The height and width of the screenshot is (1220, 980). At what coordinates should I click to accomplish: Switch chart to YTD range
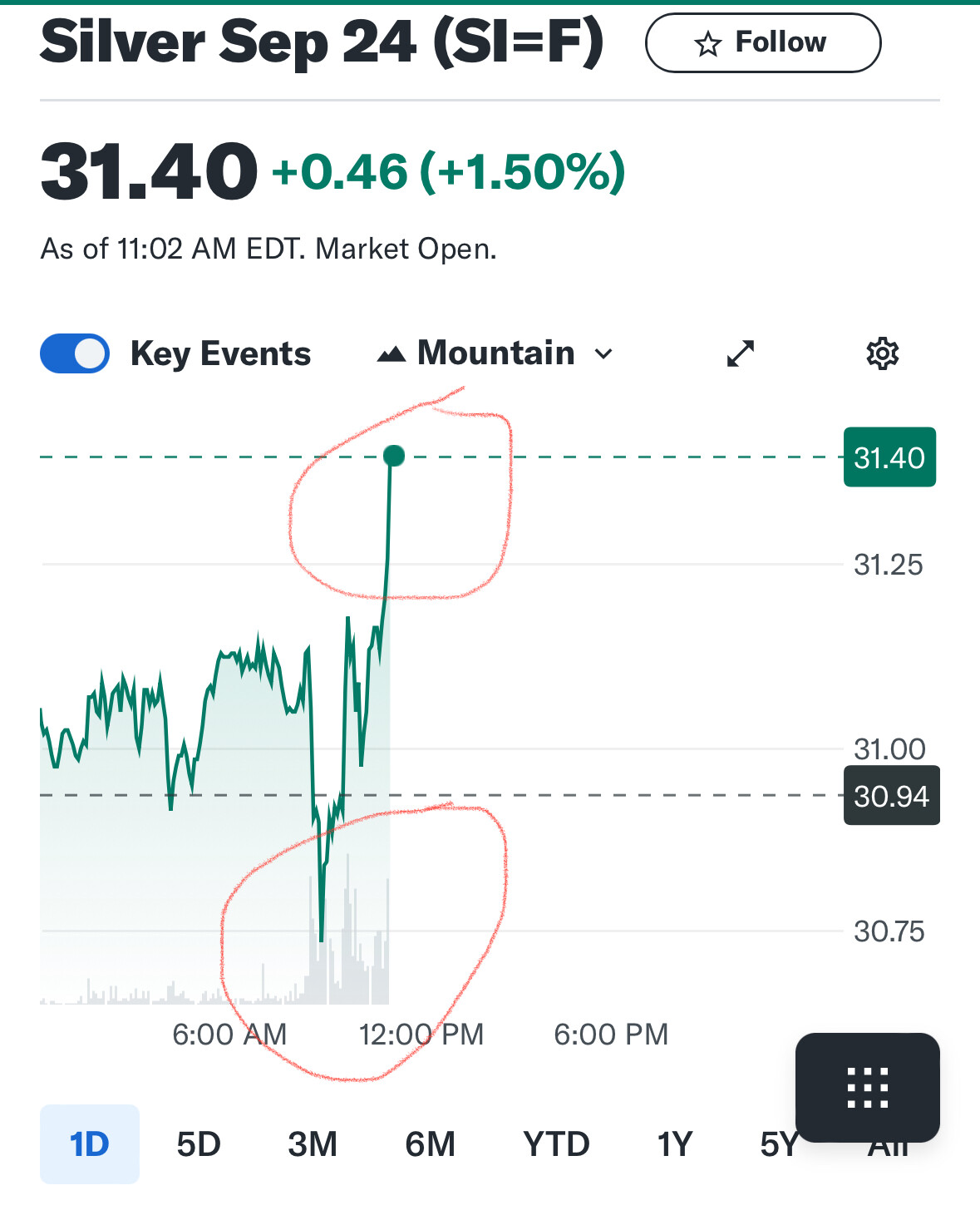tap(556, 1144)
